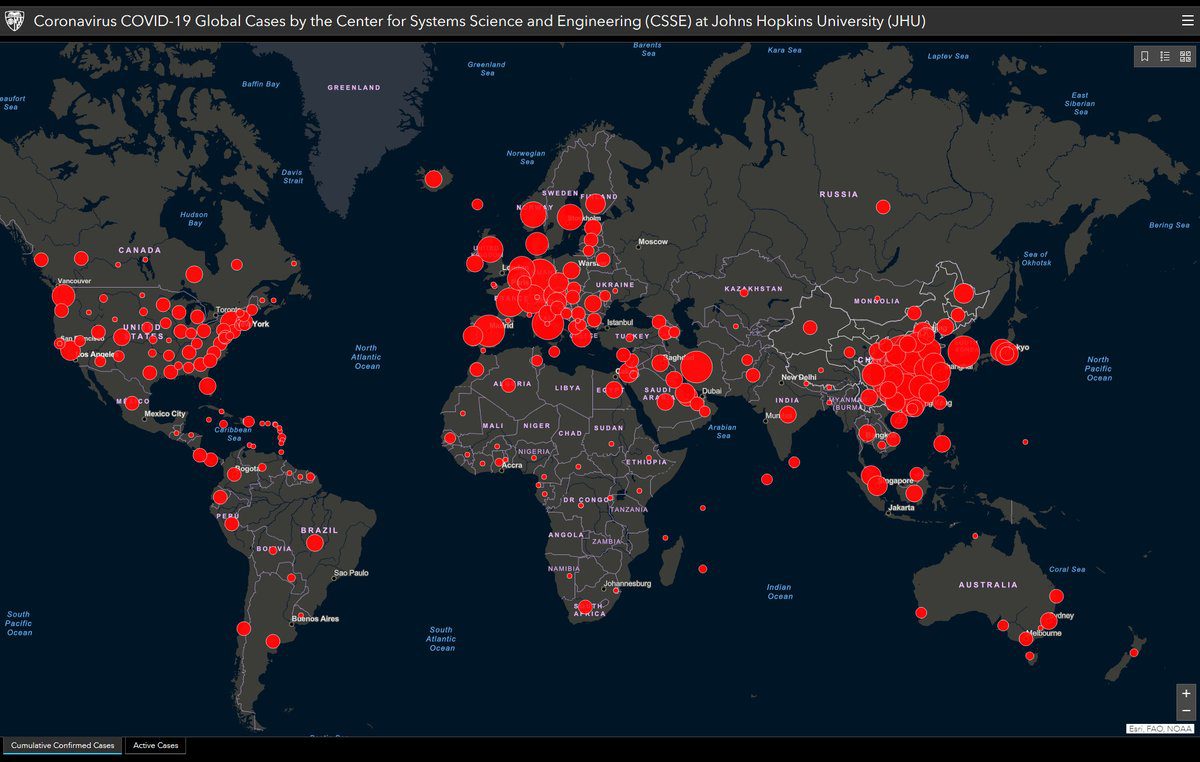The image size is (1200, 762).
Task: Select the red marker in Russia
Action: (x=883, y=207)
